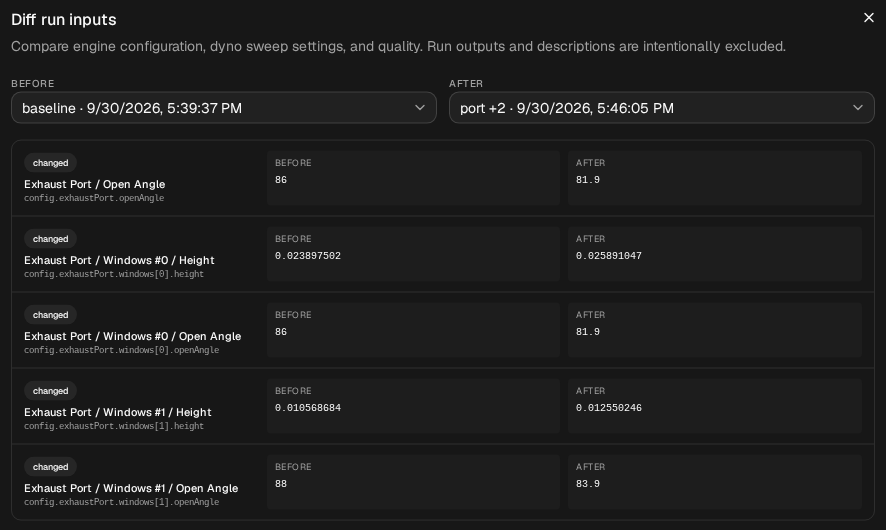
Task: Click the changed badge for Windows #1 / Open Angle
Action: click(x=50, y=467)
